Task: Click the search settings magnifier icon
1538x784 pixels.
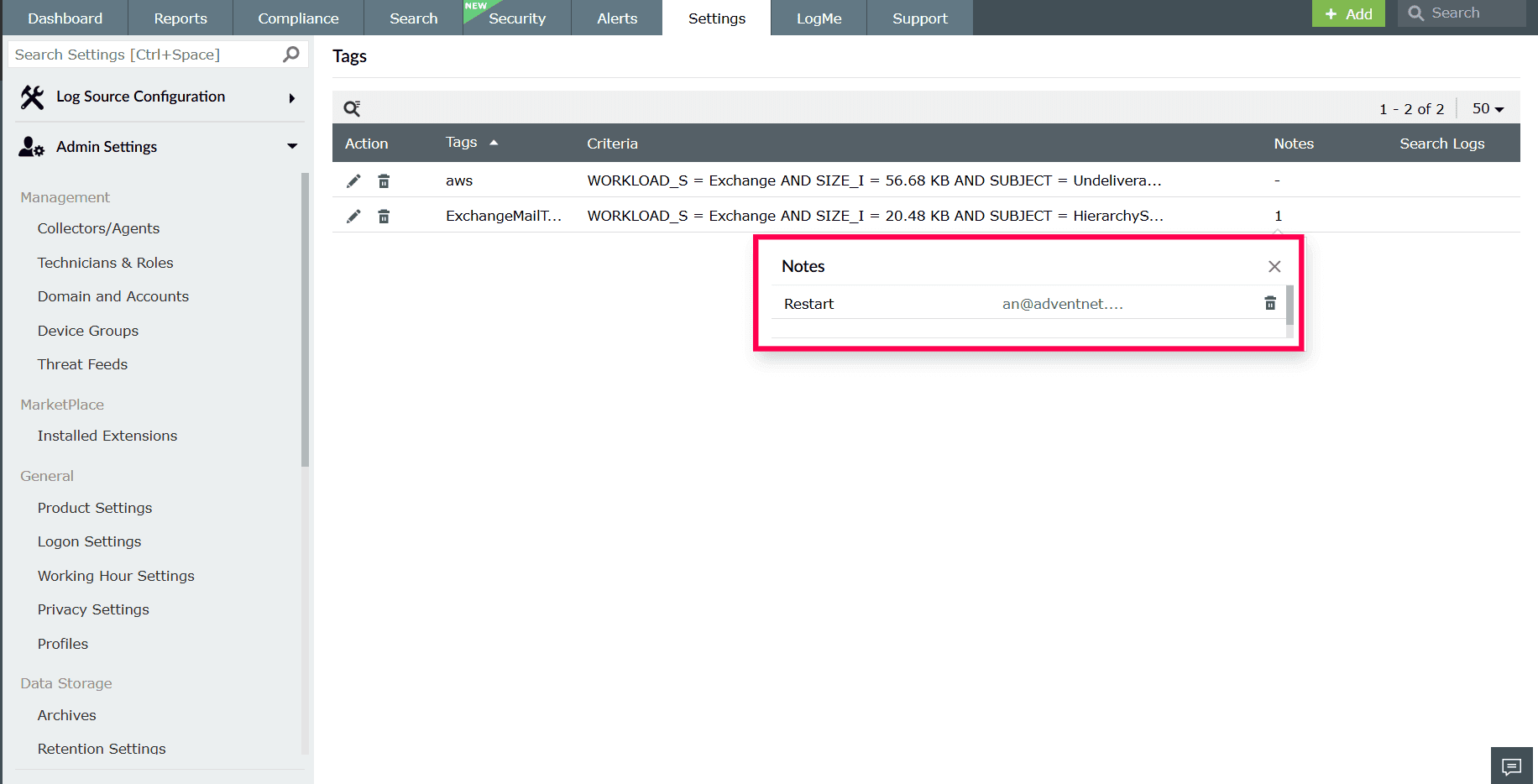Action: coord(291,55)
